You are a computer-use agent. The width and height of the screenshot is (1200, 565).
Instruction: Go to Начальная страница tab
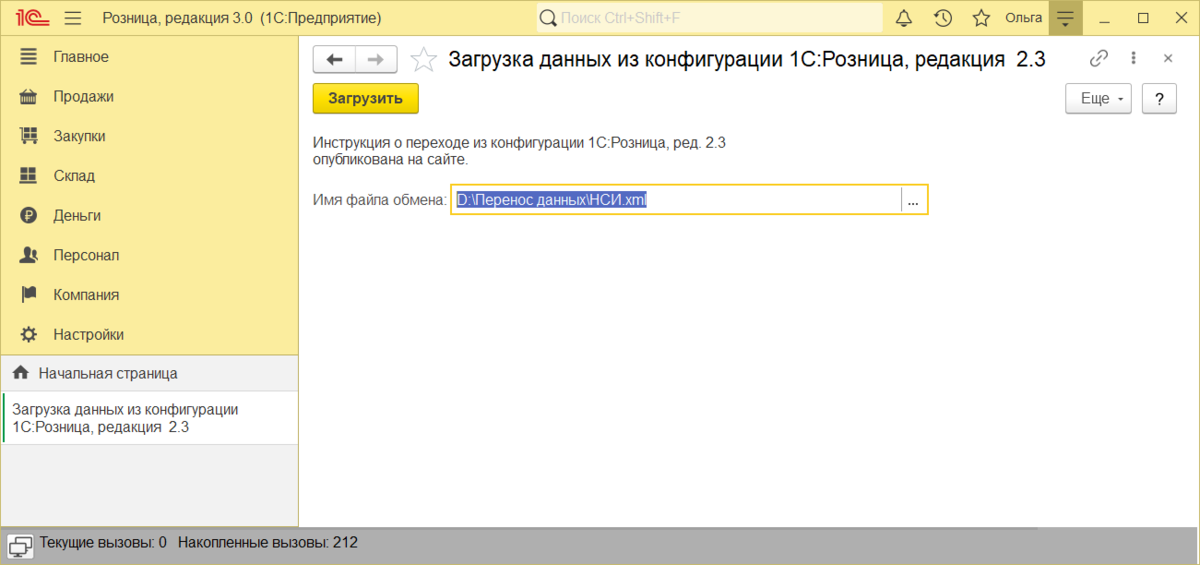(x=149, y=373)
